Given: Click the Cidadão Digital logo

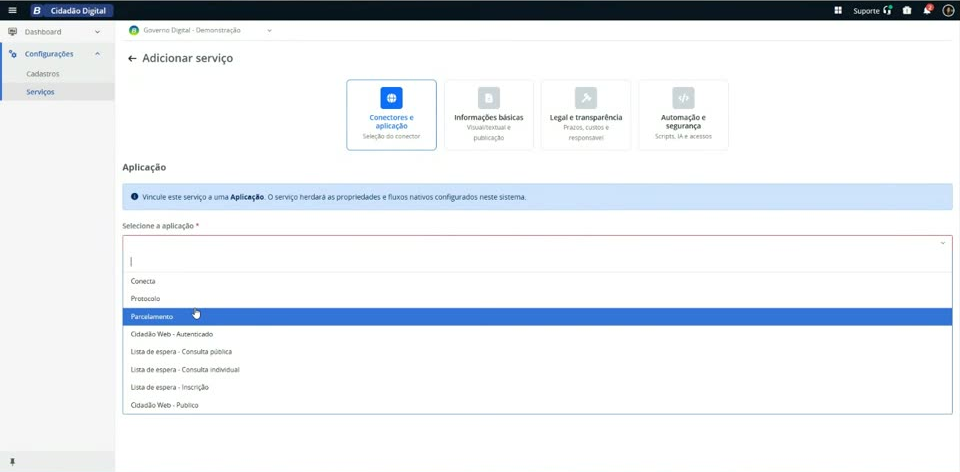Looking at the screenshot, I should (x=72, y=10).
